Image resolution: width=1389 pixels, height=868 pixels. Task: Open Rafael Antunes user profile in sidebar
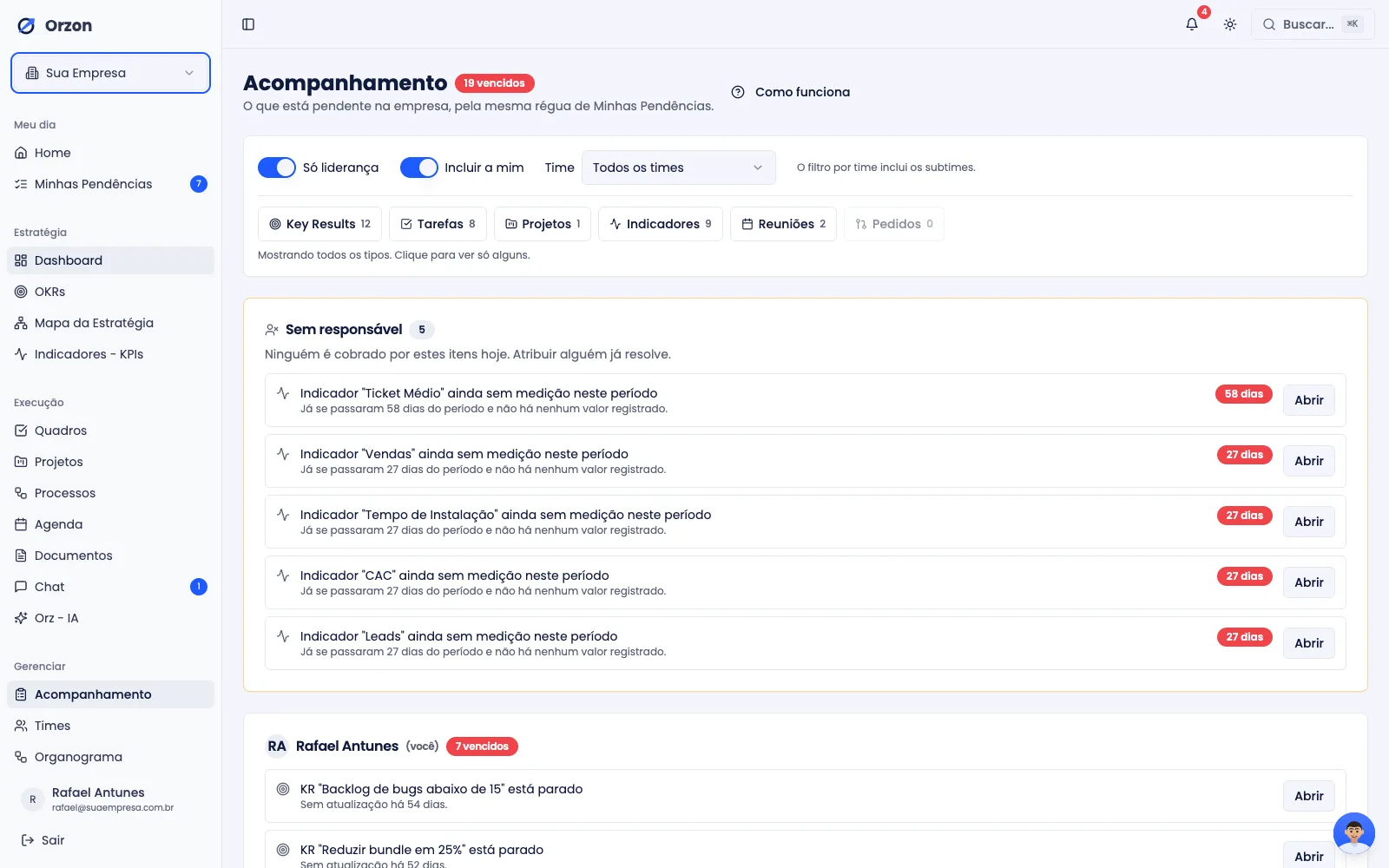pyautogui.click(x=110, y=799)
